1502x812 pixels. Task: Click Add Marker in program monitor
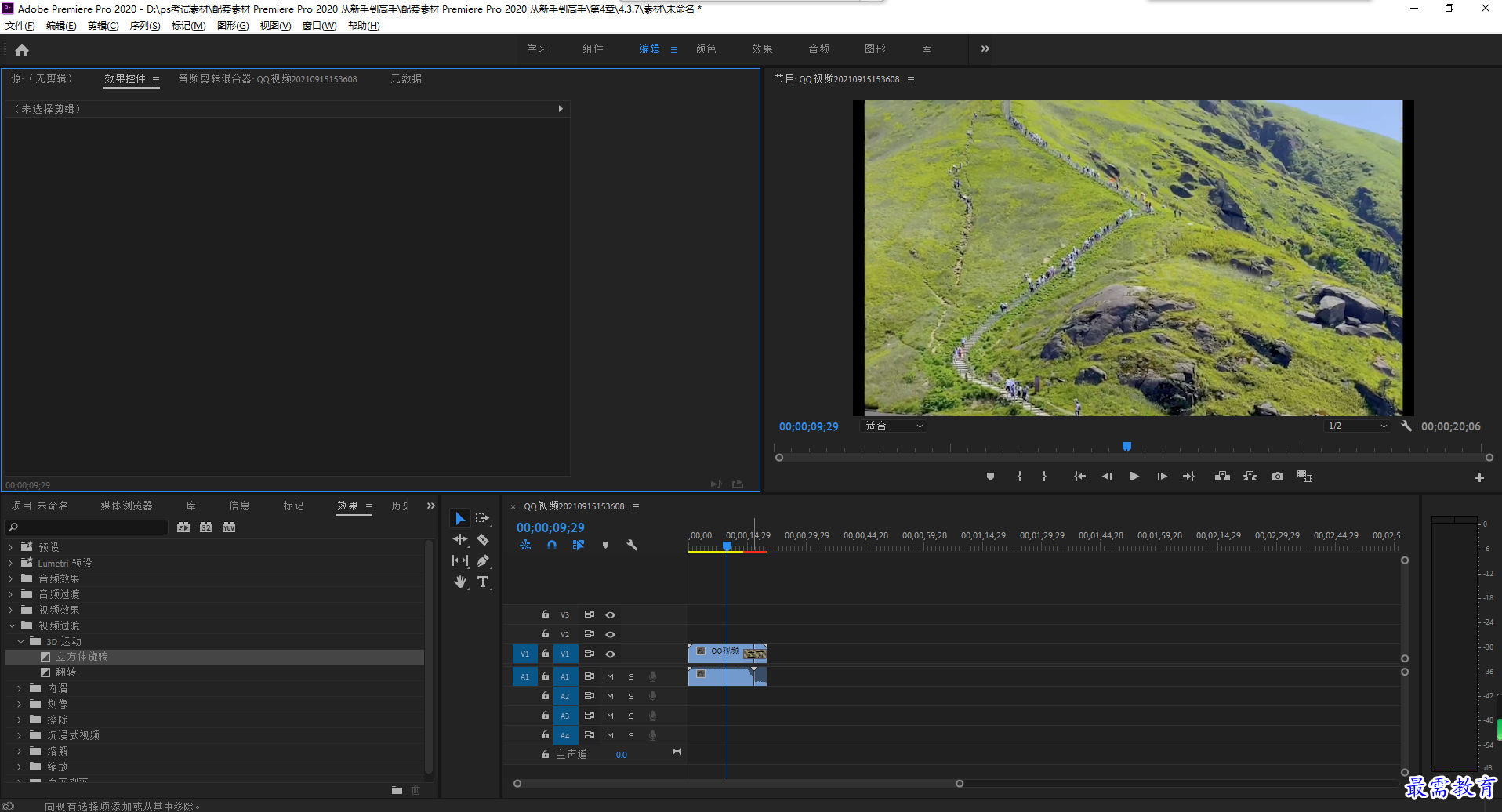(x=990, y=477)
